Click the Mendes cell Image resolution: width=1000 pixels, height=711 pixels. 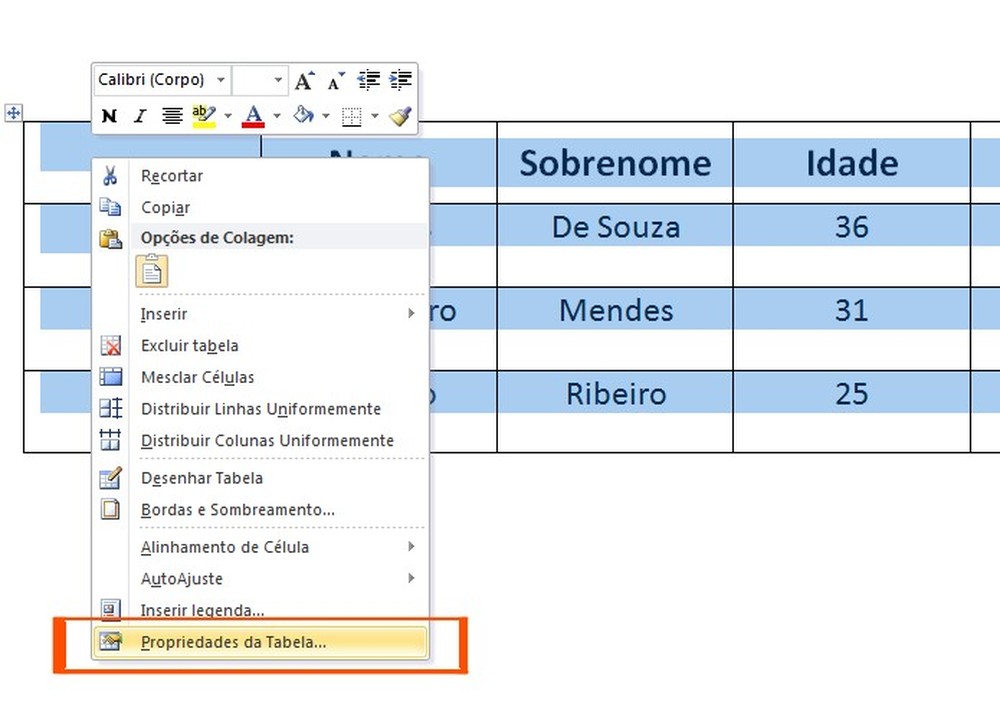(x=615, y=328)
